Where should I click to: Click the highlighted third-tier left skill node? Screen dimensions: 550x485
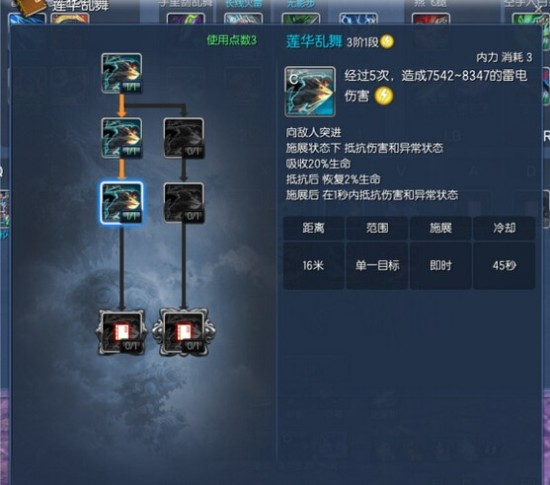coord(122,203)
